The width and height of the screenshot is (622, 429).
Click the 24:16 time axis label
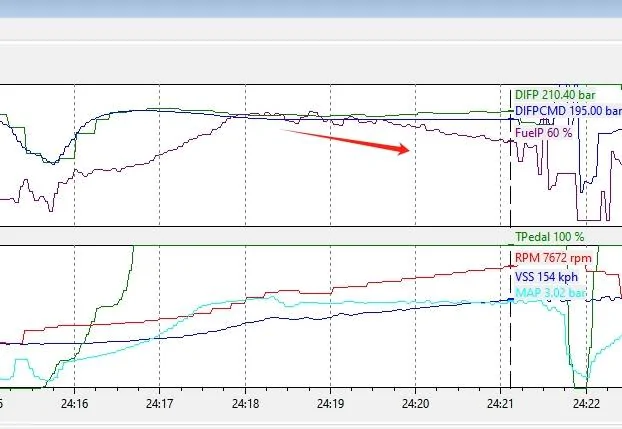[74, 404]
